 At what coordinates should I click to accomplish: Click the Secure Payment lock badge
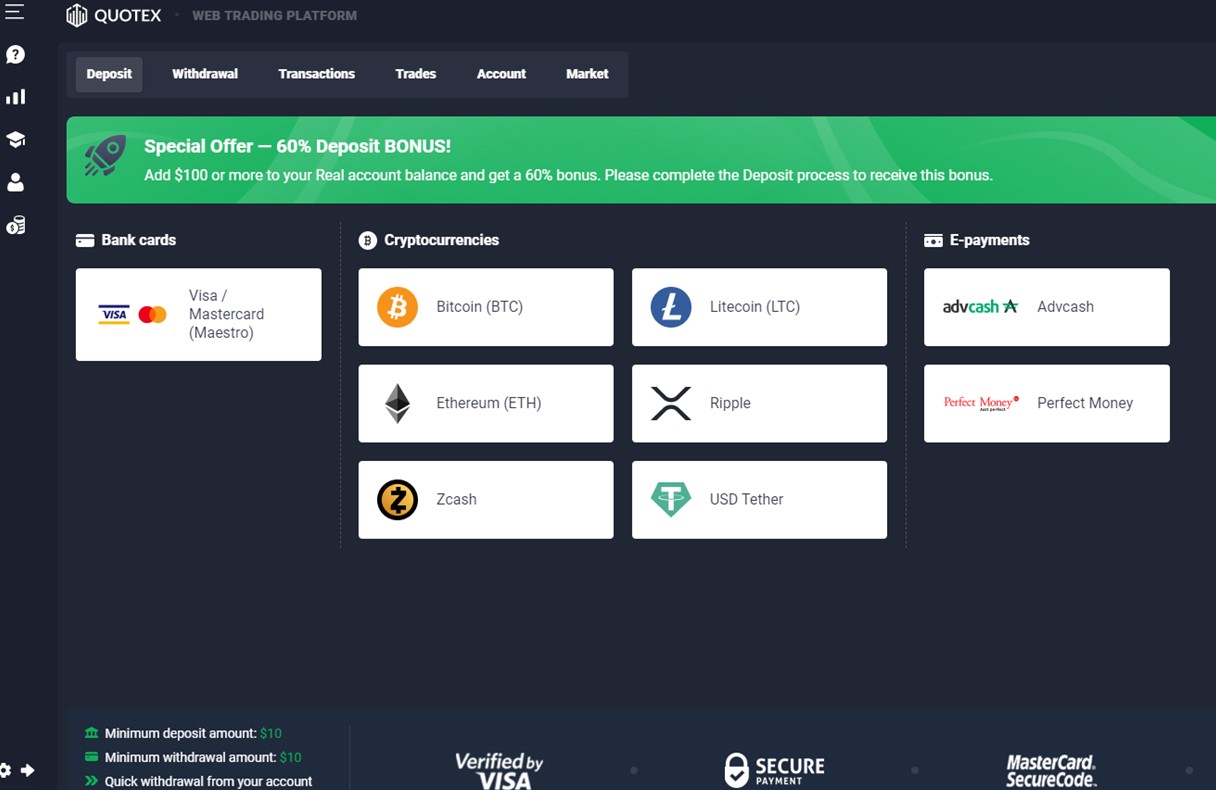coord(774,770)
